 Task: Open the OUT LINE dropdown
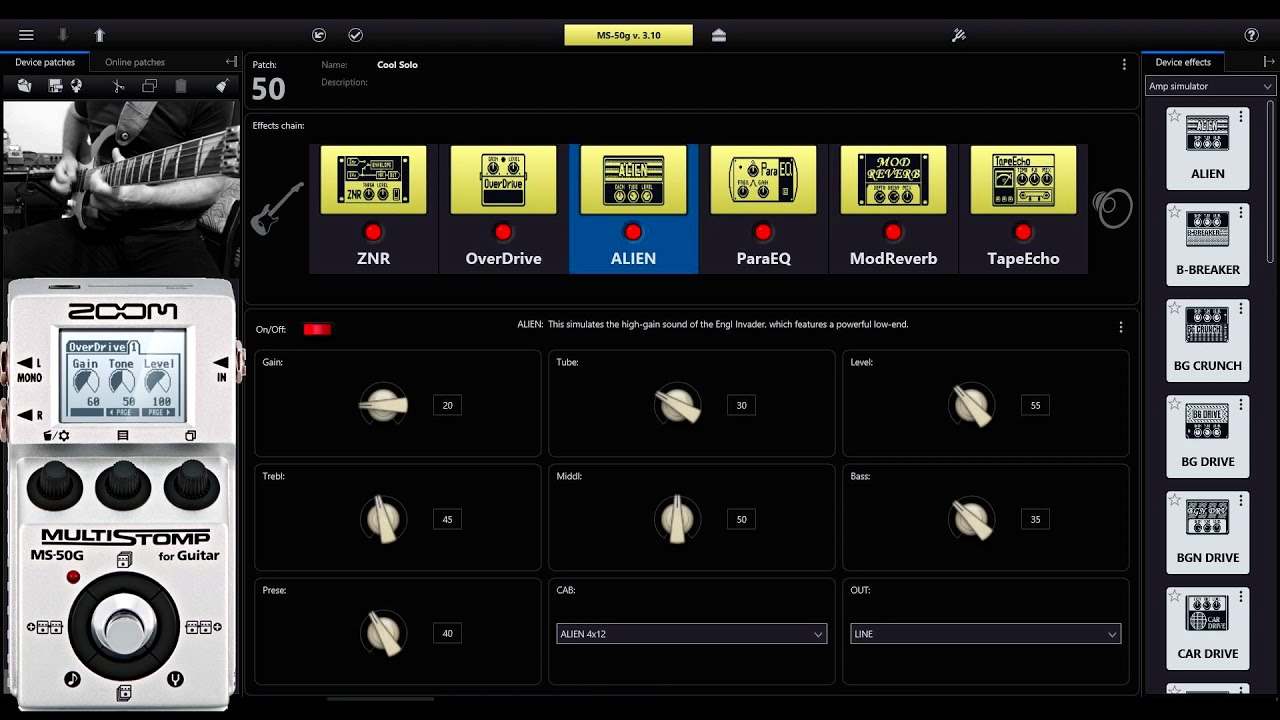[x=985, y=634]
